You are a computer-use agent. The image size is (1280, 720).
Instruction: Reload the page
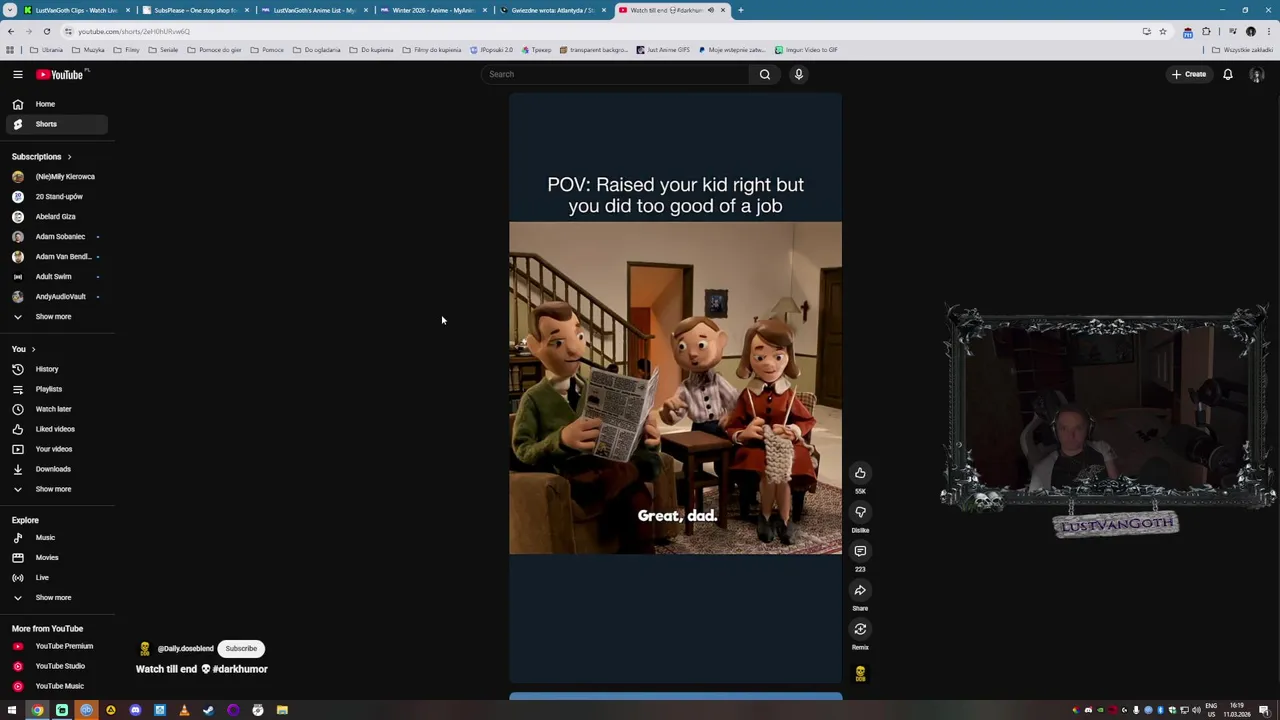pyautogui.click(x=46, y=31)
